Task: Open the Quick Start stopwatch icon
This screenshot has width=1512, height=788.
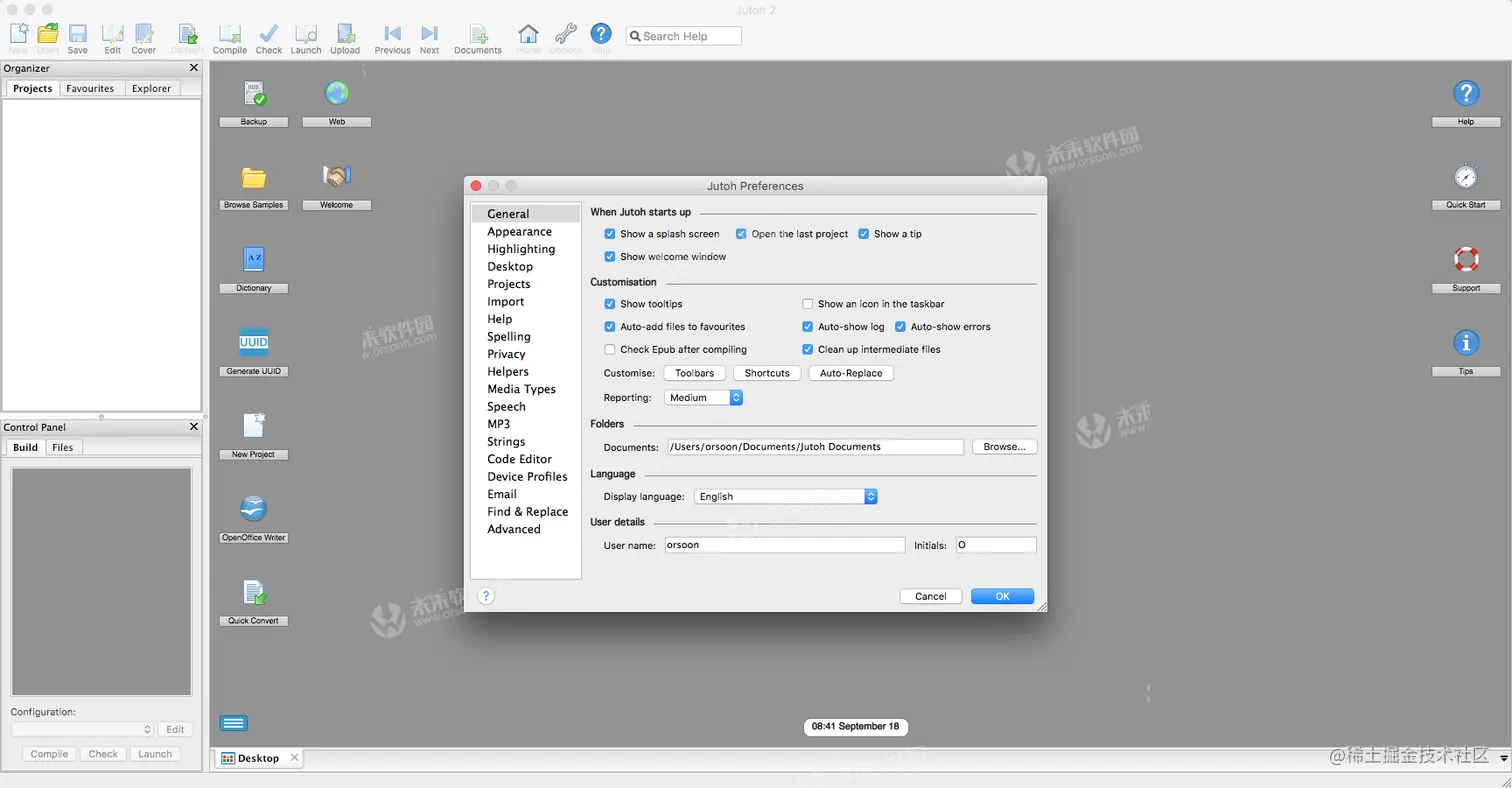Action: click(1466, 176)
